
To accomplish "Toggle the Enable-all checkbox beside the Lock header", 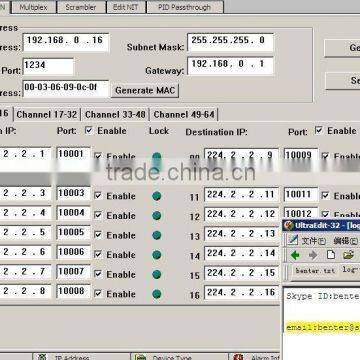I will [88, 130].
